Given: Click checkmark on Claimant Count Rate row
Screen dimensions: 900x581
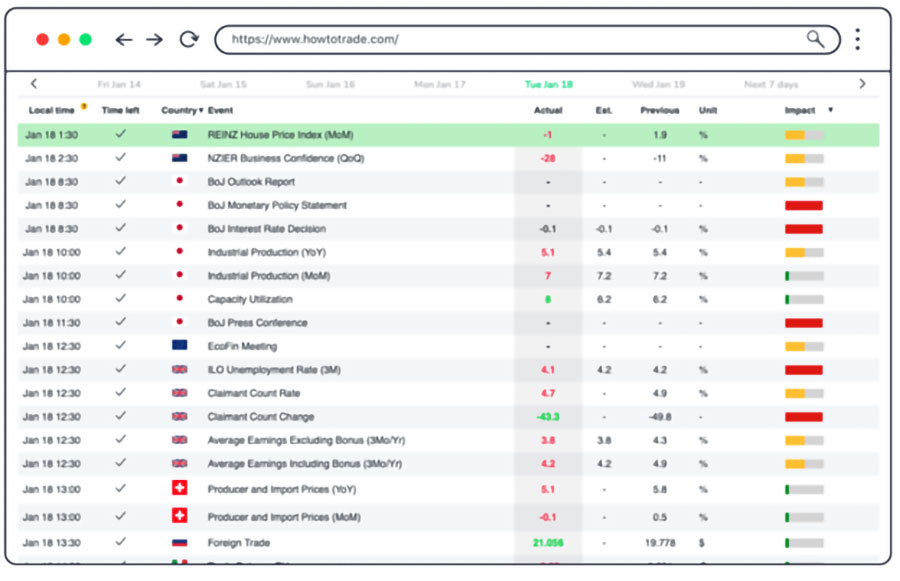Looking at the screenshot, I should [x=121, y=392].
